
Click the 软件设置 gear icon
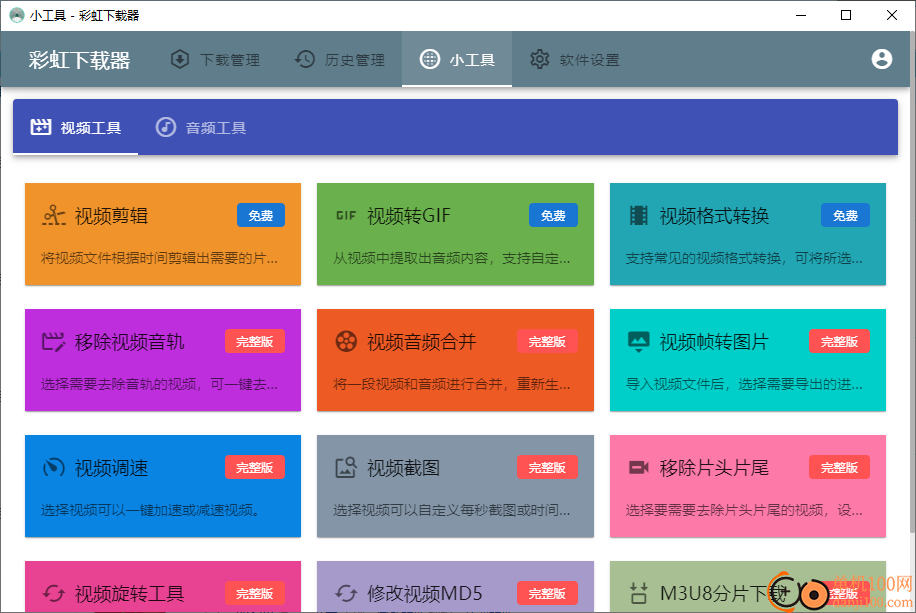539,60
